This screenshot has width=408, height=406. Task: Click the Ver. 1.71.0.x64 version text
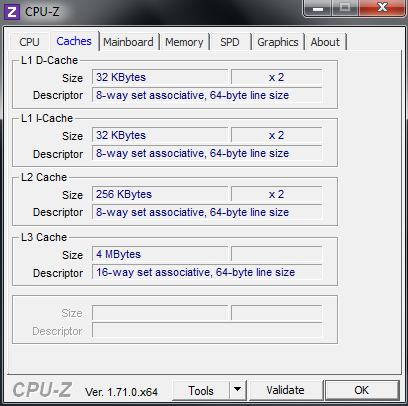pyautogui.click(x=121, y=392)
